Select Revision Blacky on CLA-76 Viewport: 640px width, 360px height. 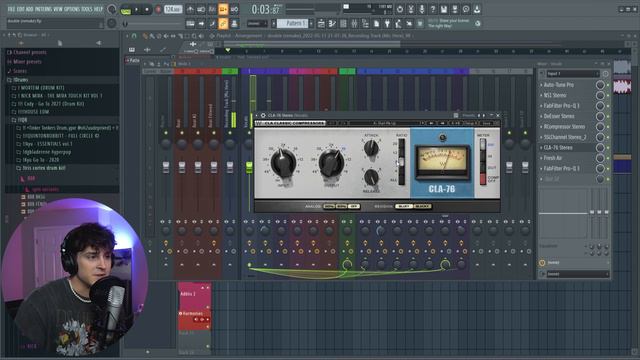[x=422, y=206]
